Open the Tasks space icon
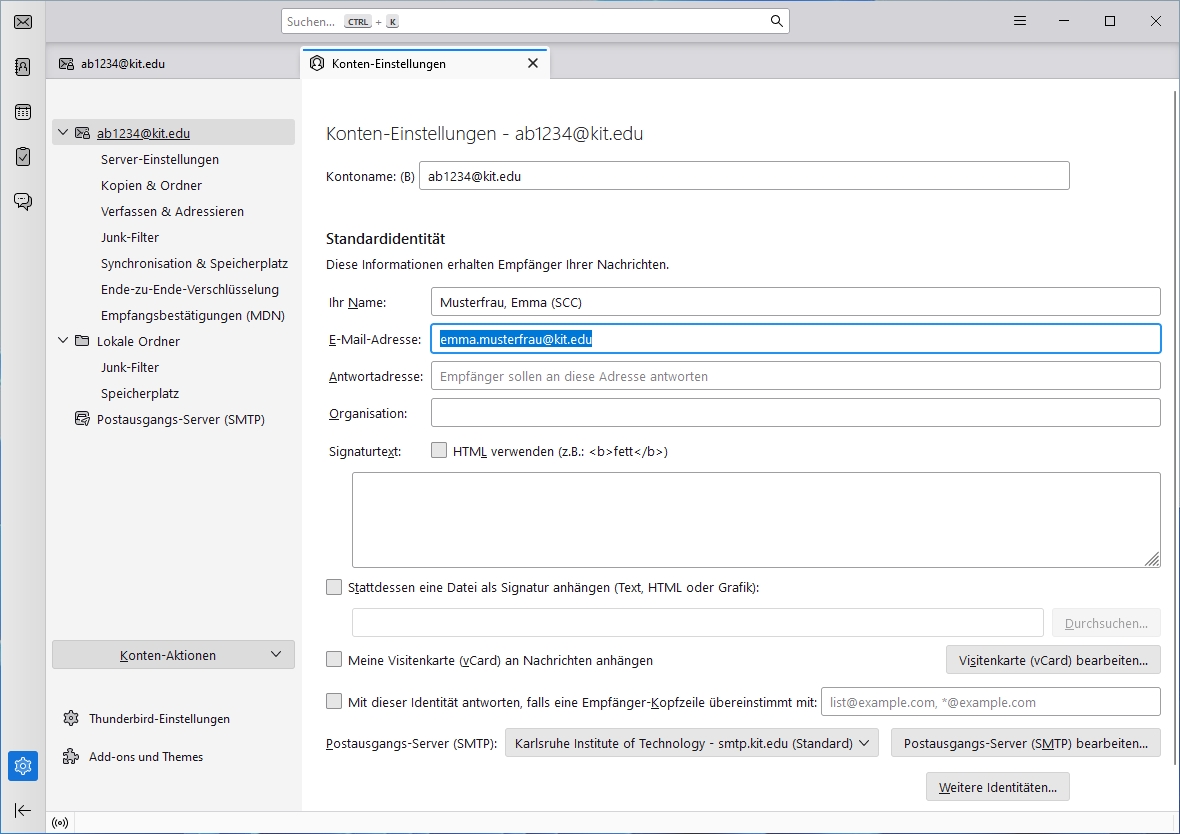This screenshot has height=834, width=1180. click(x=23, y=157)
